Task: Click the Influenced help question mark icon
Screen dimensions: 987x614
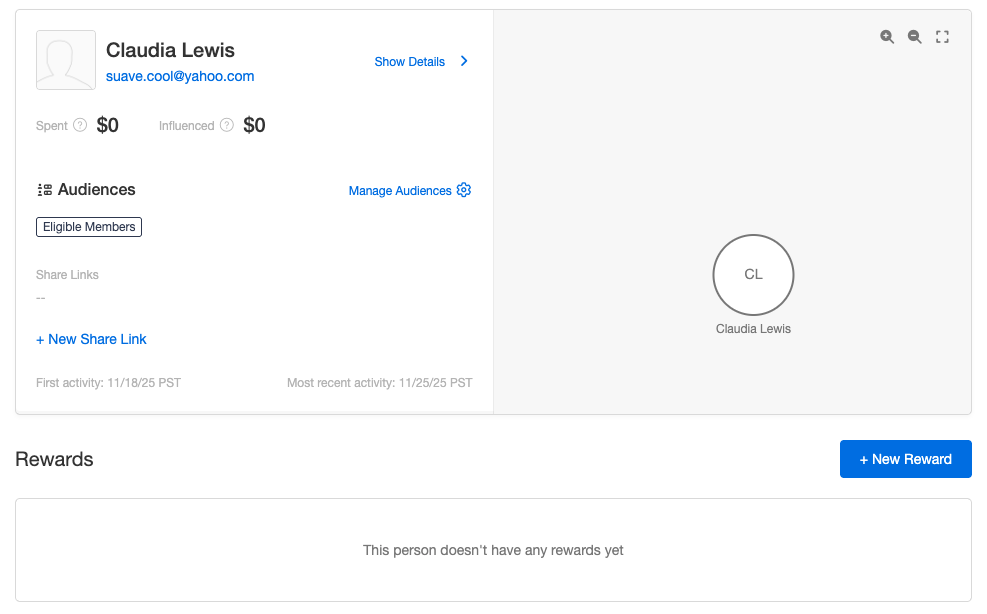Action: (227, 125)
